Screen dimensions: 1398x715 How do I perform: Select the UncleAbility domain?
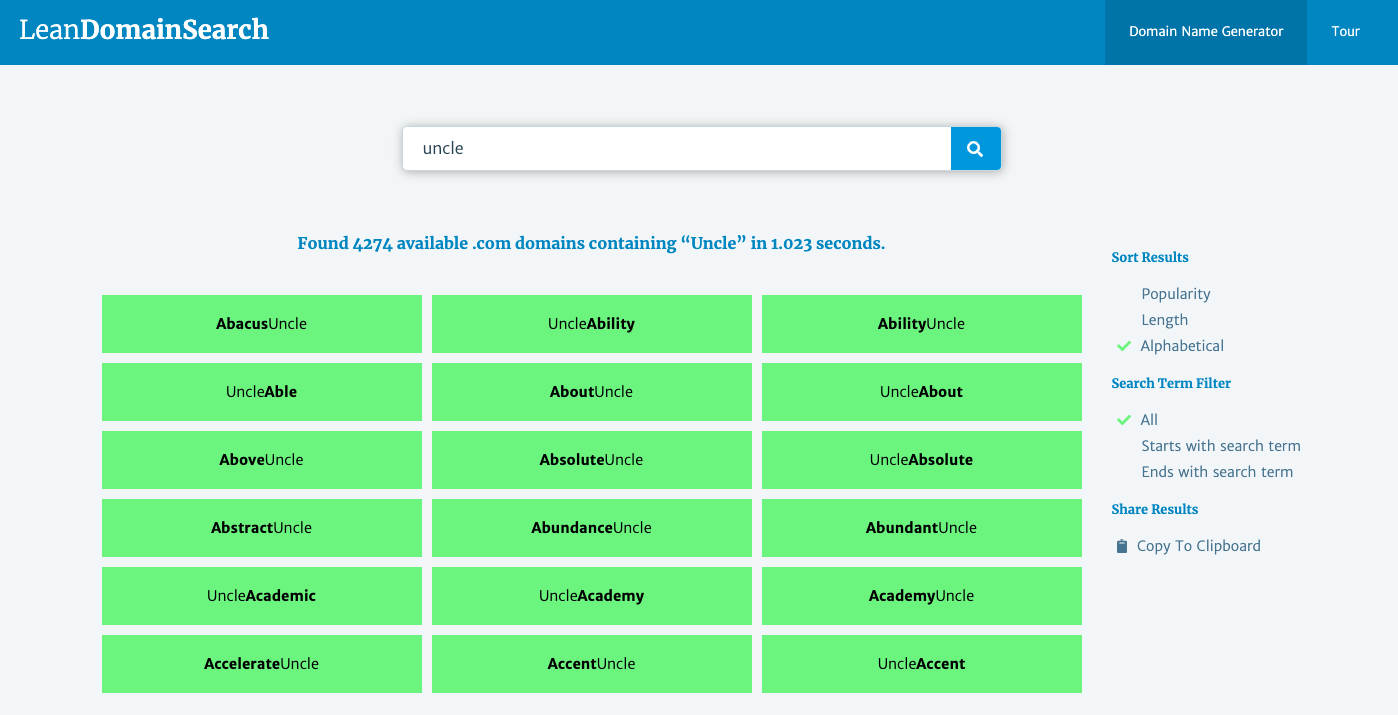pyautogui.click(x=592, y=324)
